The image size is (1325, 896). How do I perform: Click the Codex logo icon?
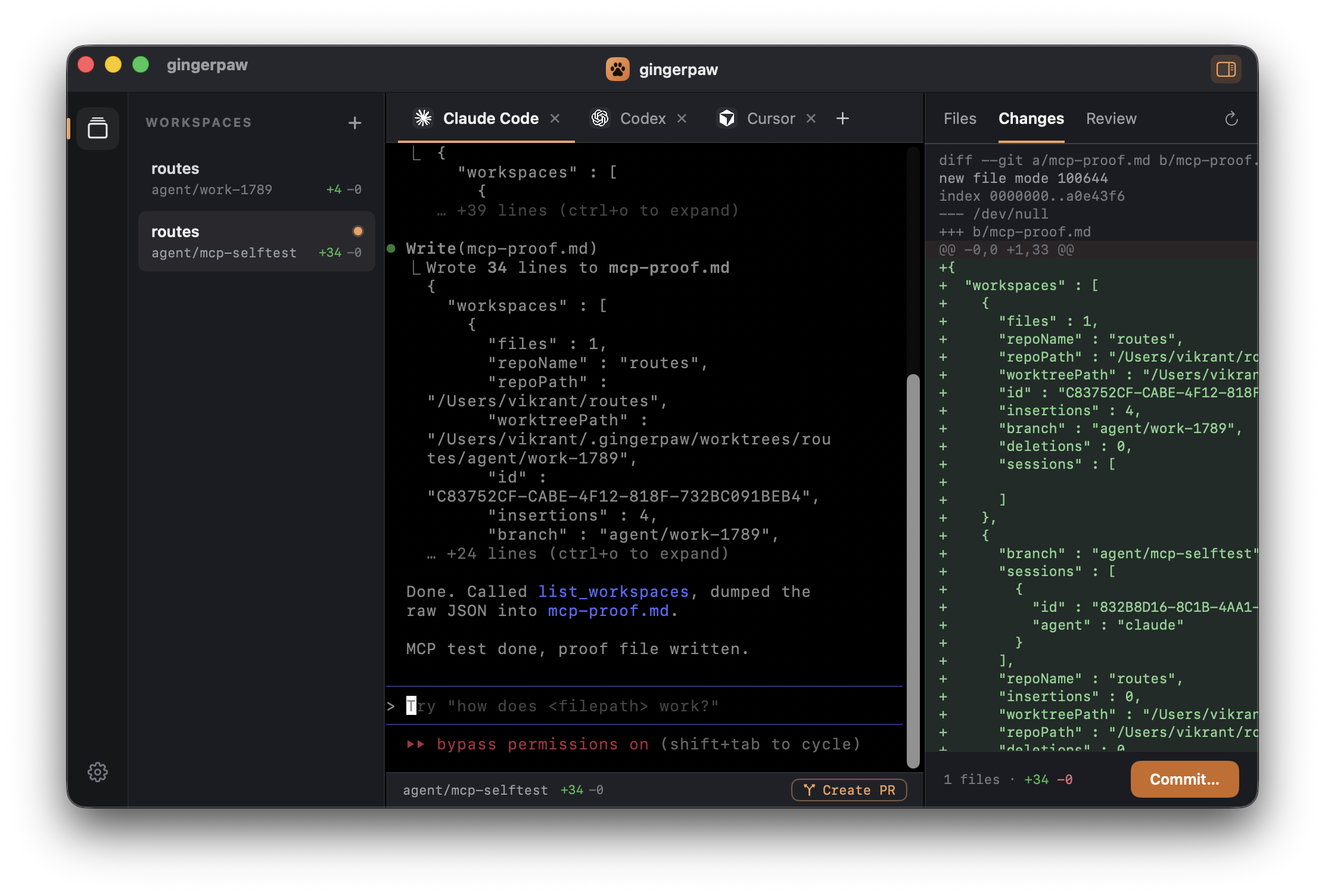click(599, 119)
